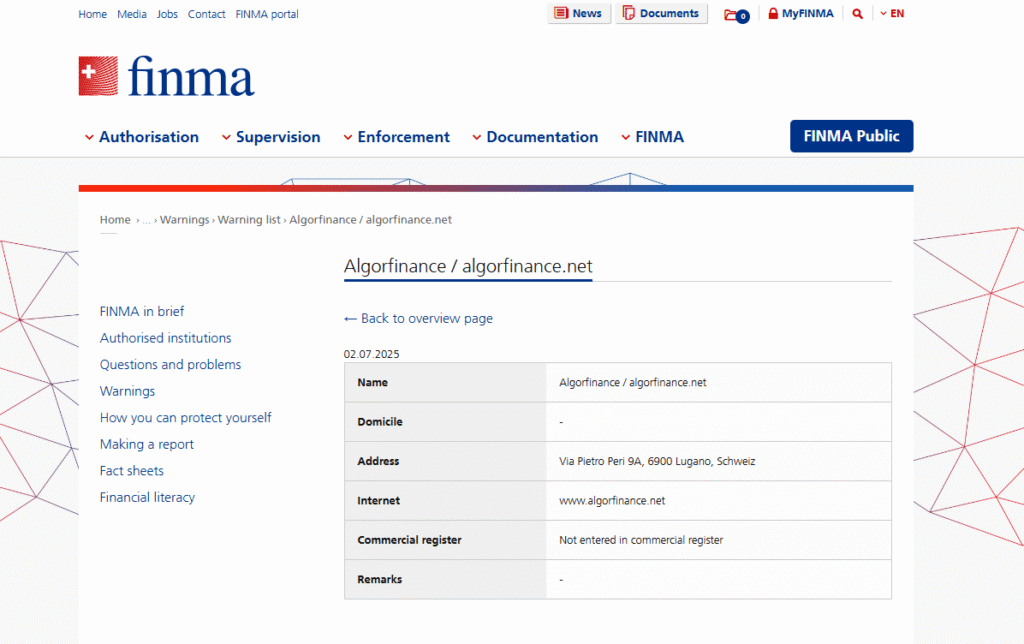Open Making a report sidebar item
Screen dimensions: 1024x644
pyautogui.click(x=147, y=444)
